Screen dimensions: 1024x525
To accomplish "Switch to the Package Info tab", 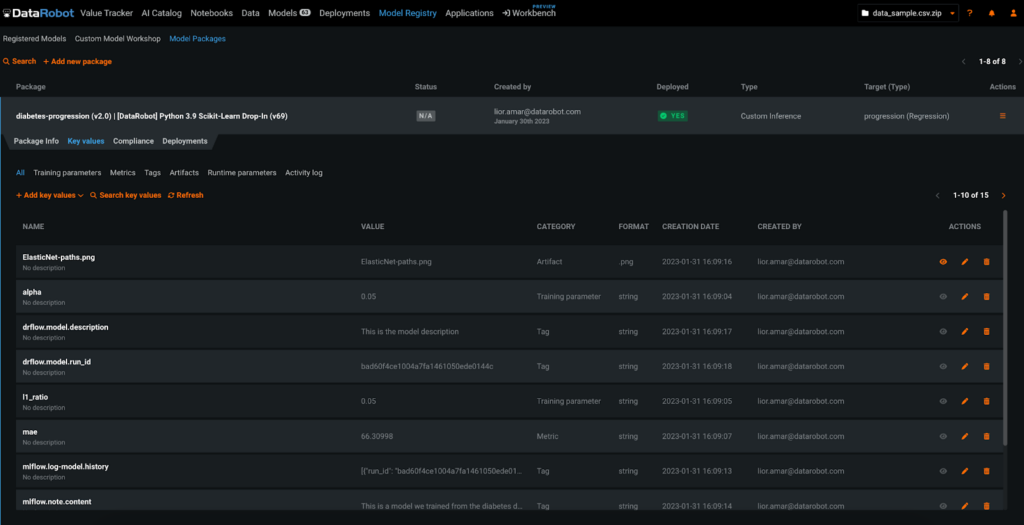I will (x=36, y=141).
